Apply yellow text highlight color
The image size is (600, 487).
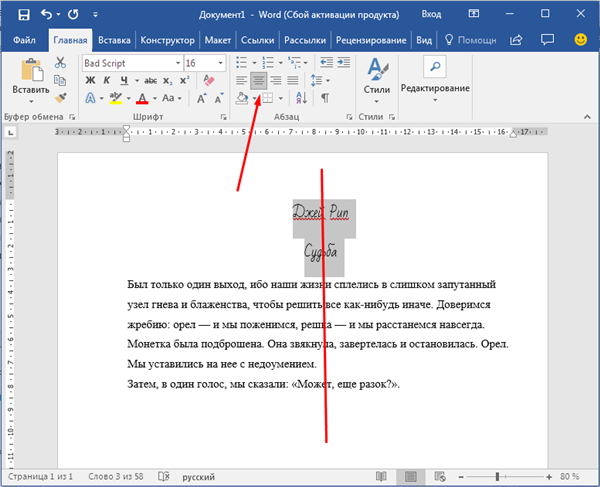(116, 98)
